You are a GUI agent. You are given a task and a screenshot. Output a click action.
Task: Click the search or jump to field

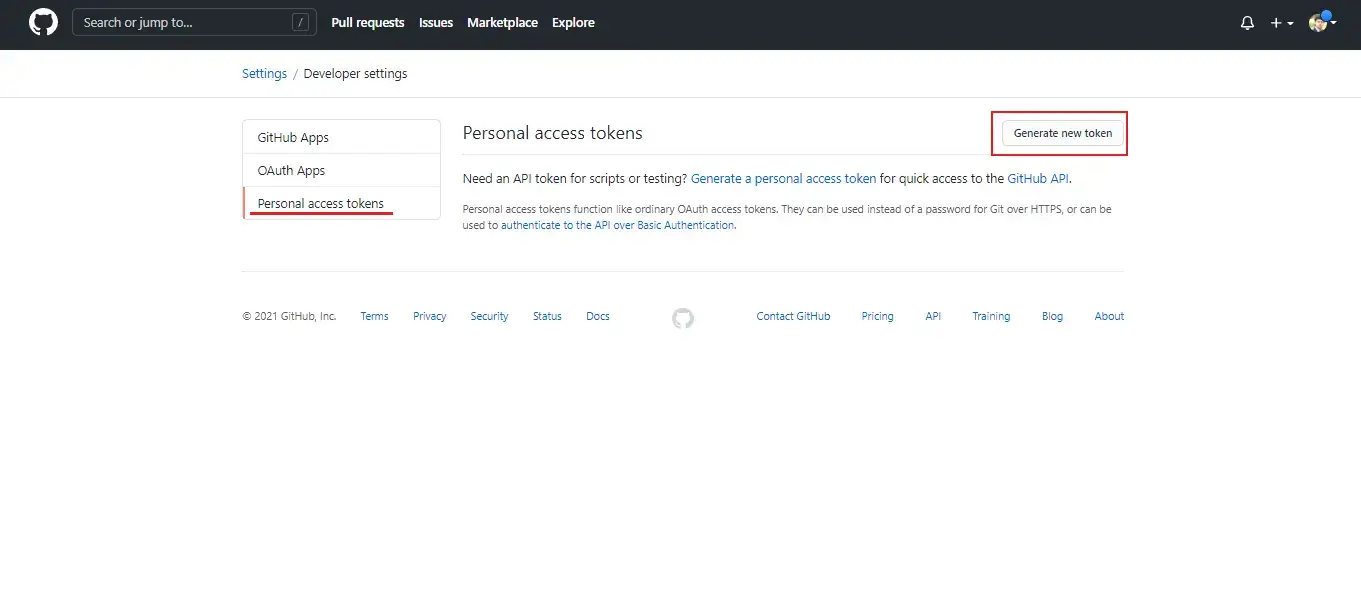point(194,22)
